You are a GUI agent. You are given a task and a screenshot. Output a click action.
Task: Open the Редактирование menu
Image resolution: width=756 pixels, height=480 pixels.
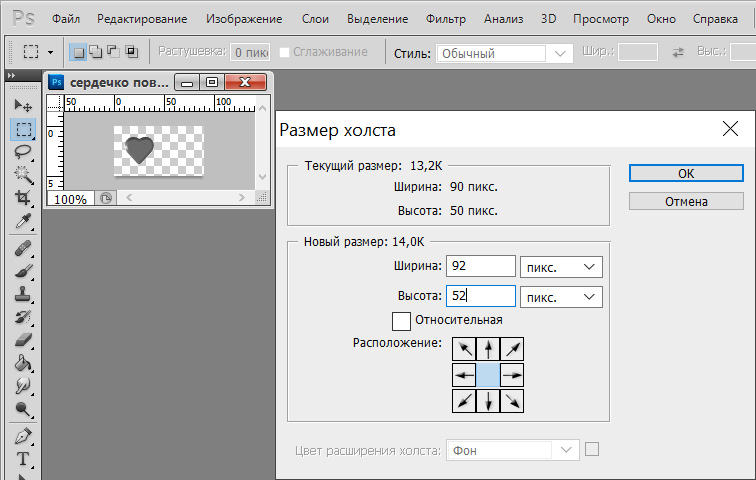pos(142,19)
